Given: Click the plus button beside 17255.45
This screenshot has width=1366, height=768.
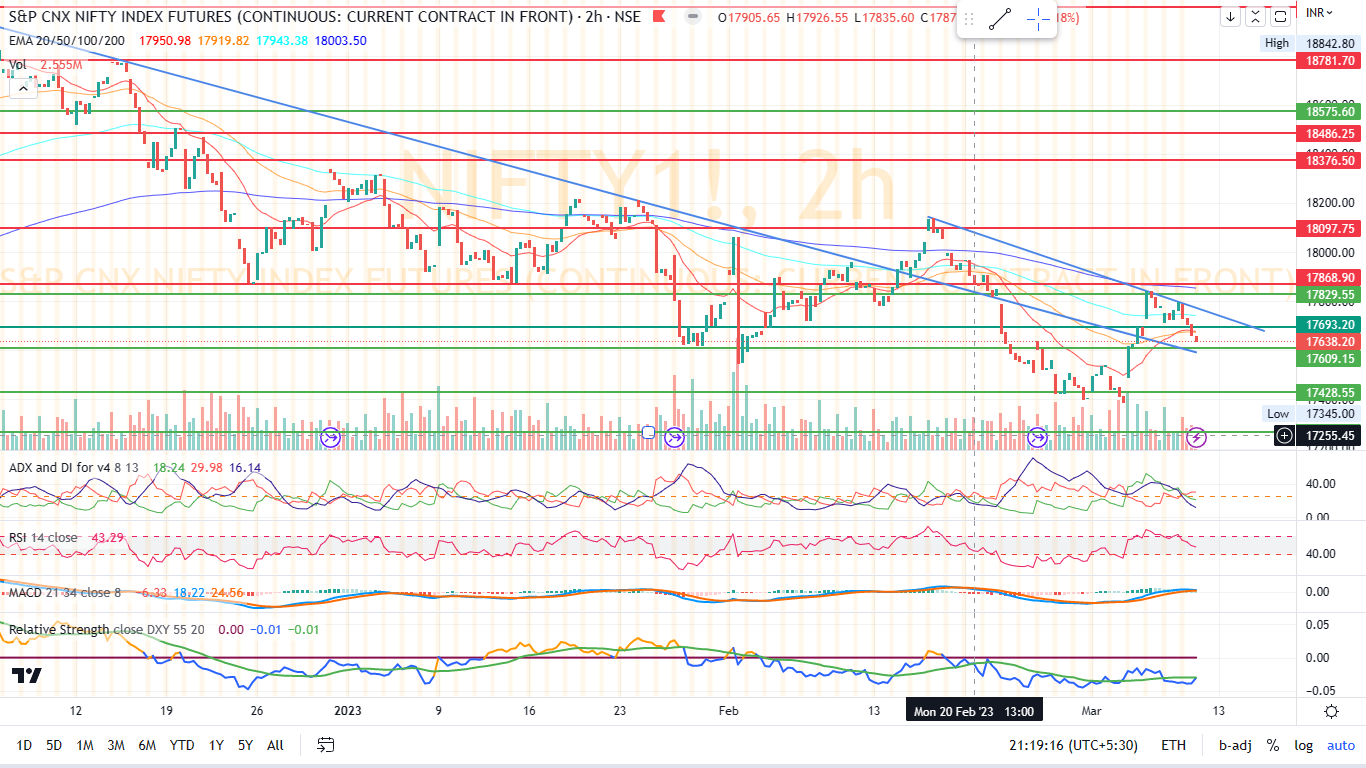Looking at the screenshot, I should tap(1284, 435).
